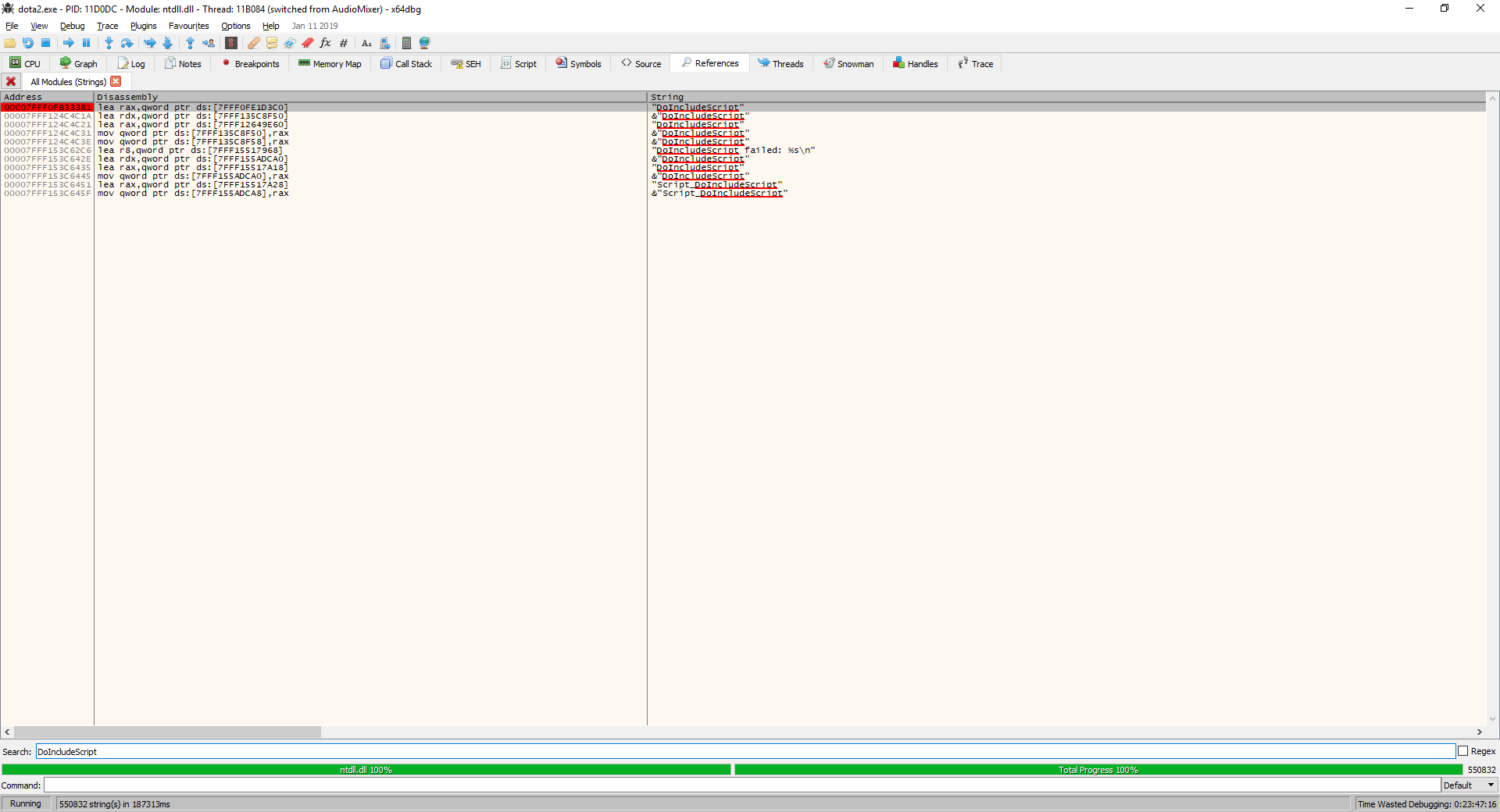Switch to the SEH tab

point(466,63)
